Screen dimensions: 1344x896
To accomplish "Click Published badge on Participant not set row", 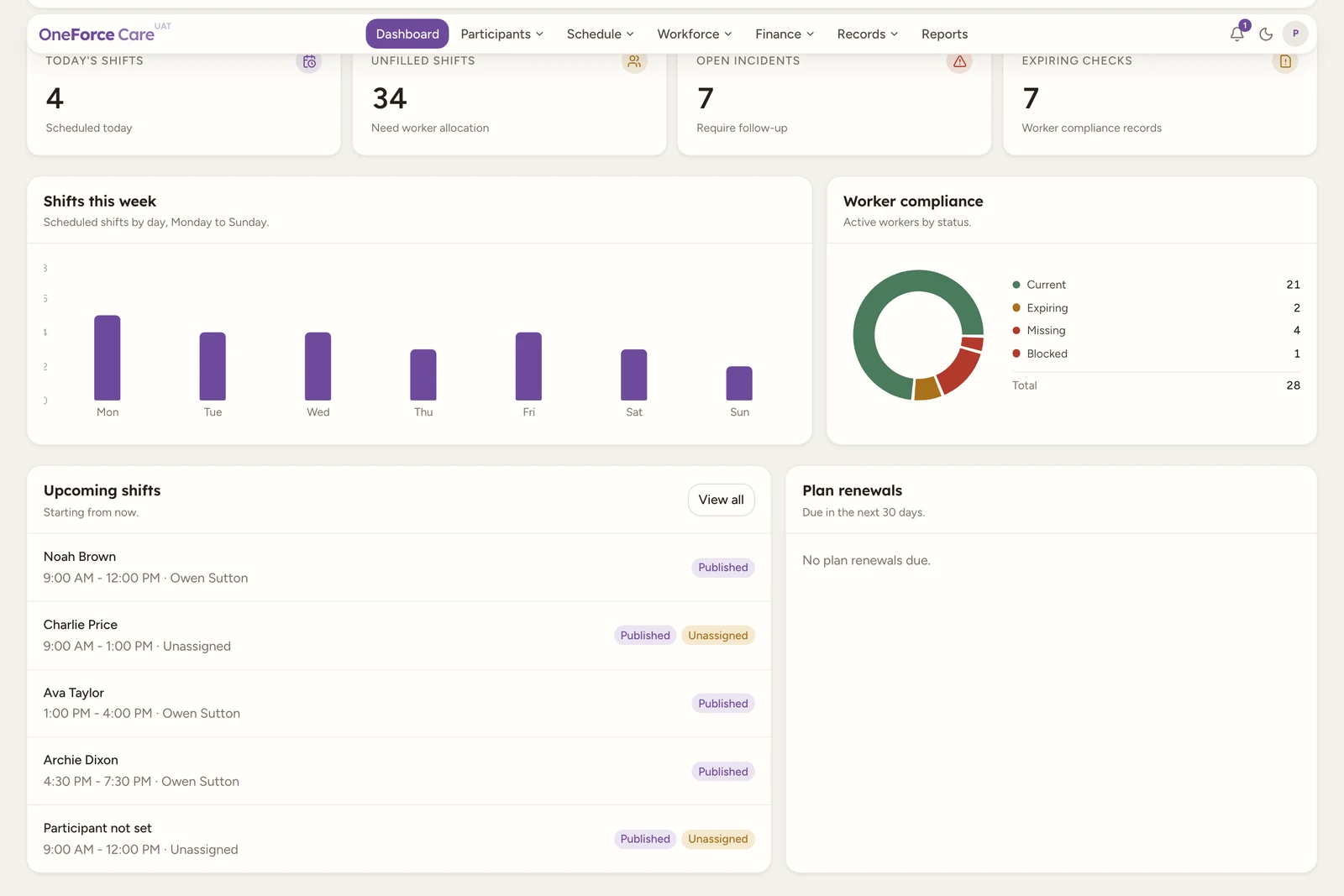I will click(645, 839).
